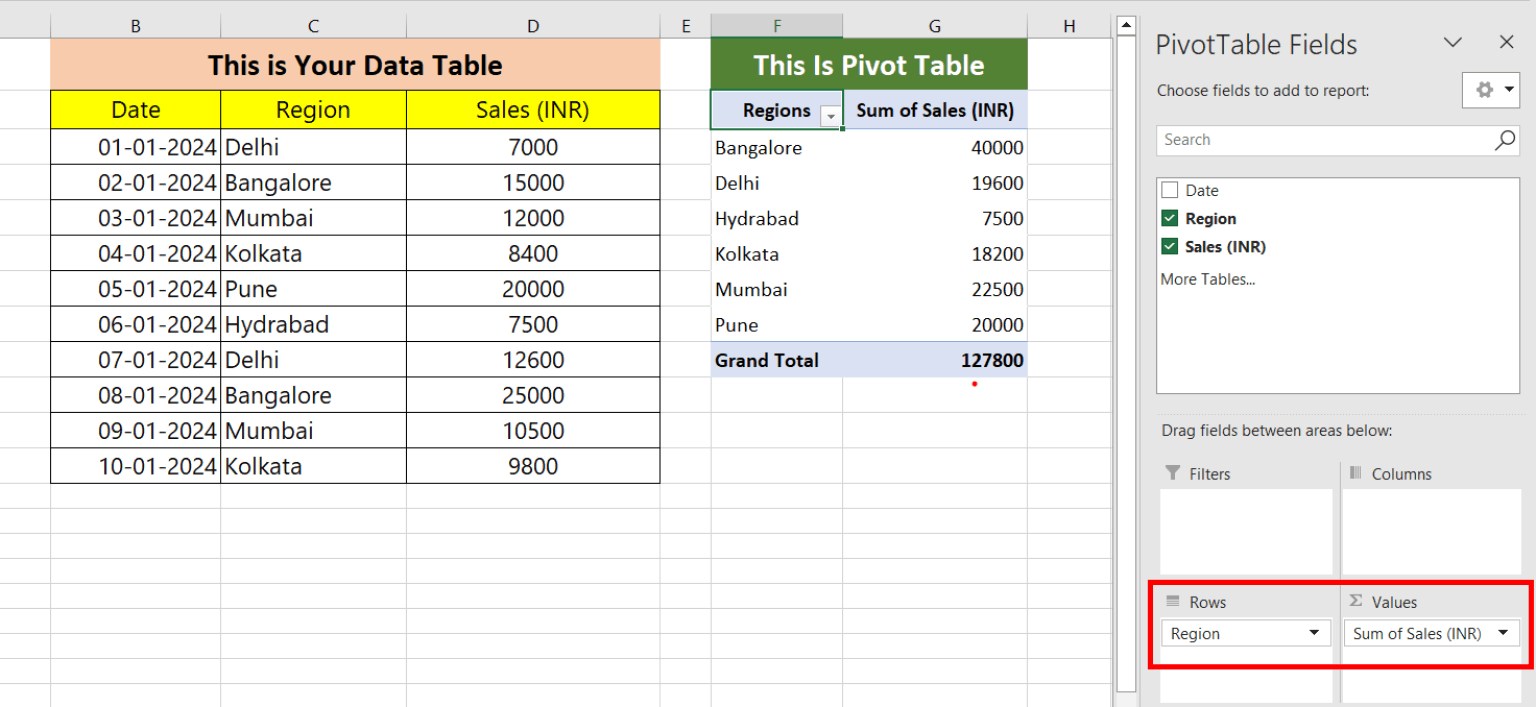Uncheck the Sales (INR) field checkbox
This screenshot has width=1536, height=707.
tap(1170, 246)
